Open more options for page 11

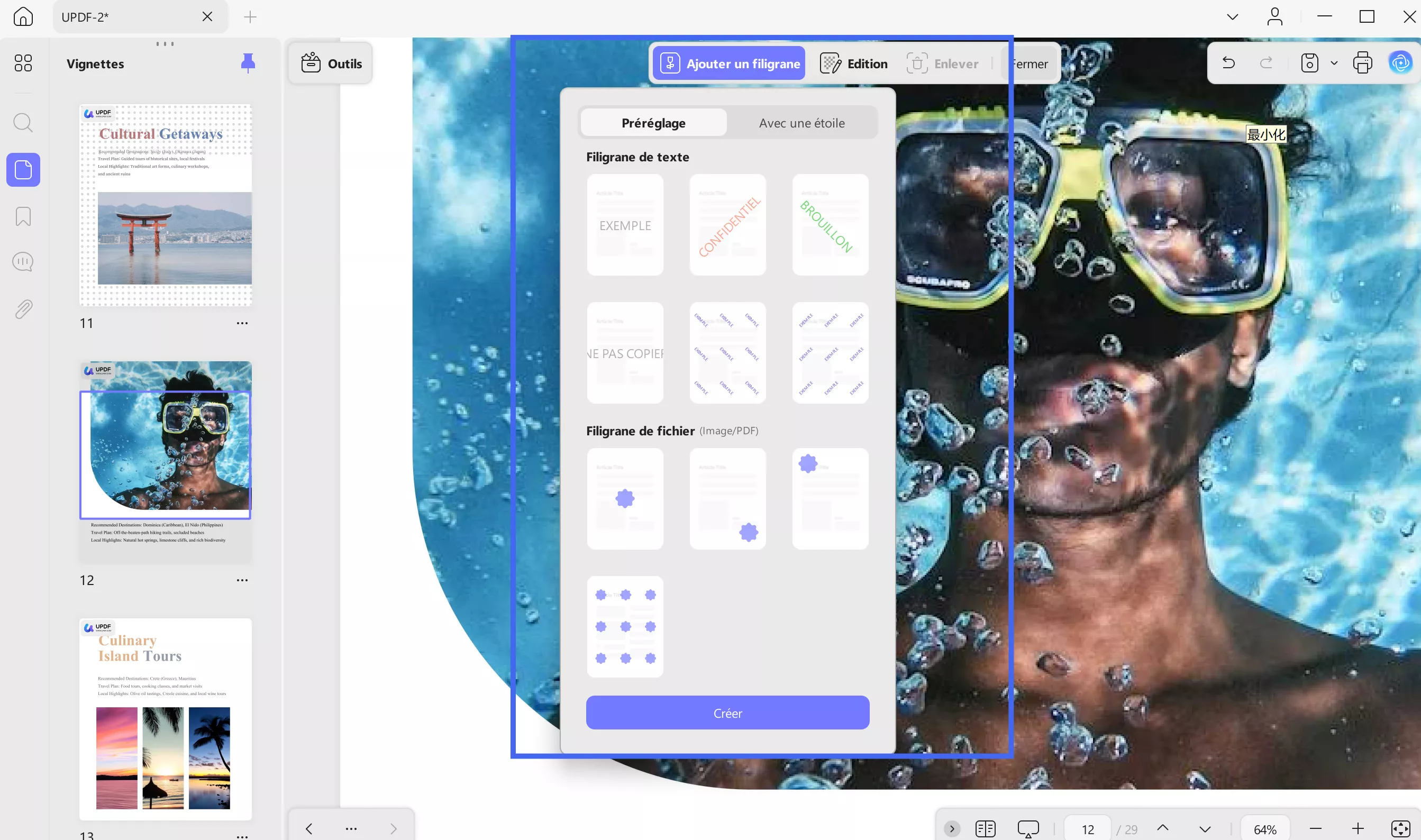tap(242, 323)
